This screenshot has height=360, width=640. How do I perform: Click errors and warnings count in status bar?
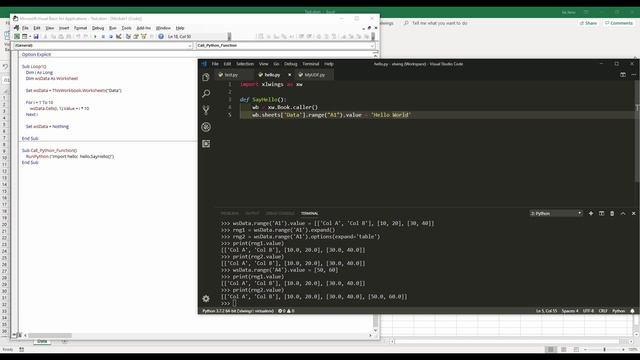[x=286, y=311]
